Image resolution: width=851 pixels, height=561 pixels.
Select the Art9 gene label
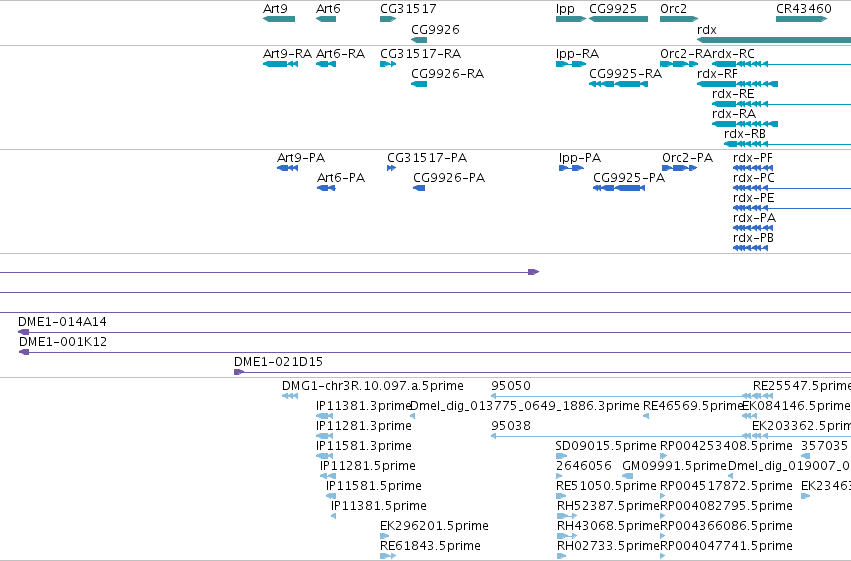tap(275, 9)
